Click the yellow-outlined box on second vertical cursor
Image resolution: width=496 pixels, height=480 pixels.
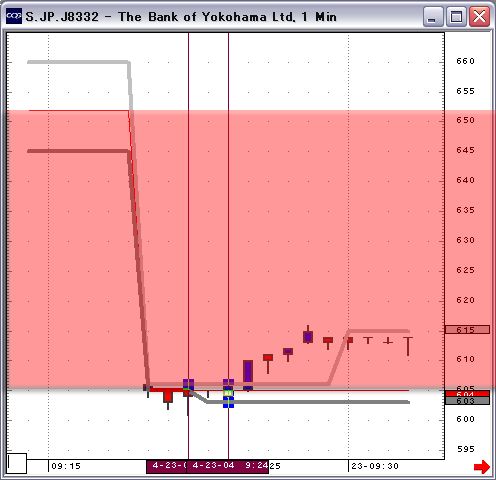pyautogui.click(x=228, y=393)
